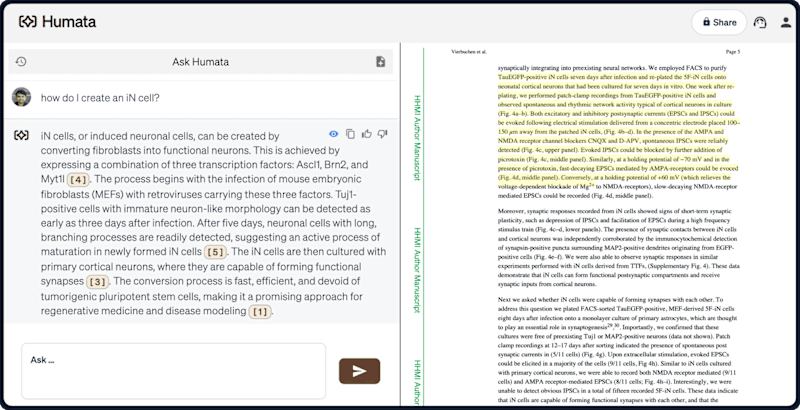Open chat history clock icon

click(x=21, y=62)
